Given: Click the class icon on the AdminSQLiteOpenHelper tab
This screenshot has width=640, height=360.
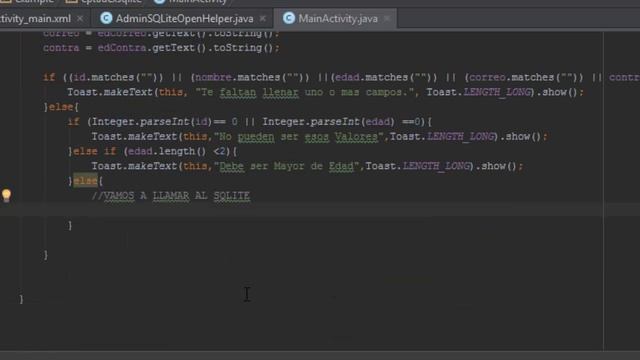Looking at the screenshot, I should [x=106, y=18].
